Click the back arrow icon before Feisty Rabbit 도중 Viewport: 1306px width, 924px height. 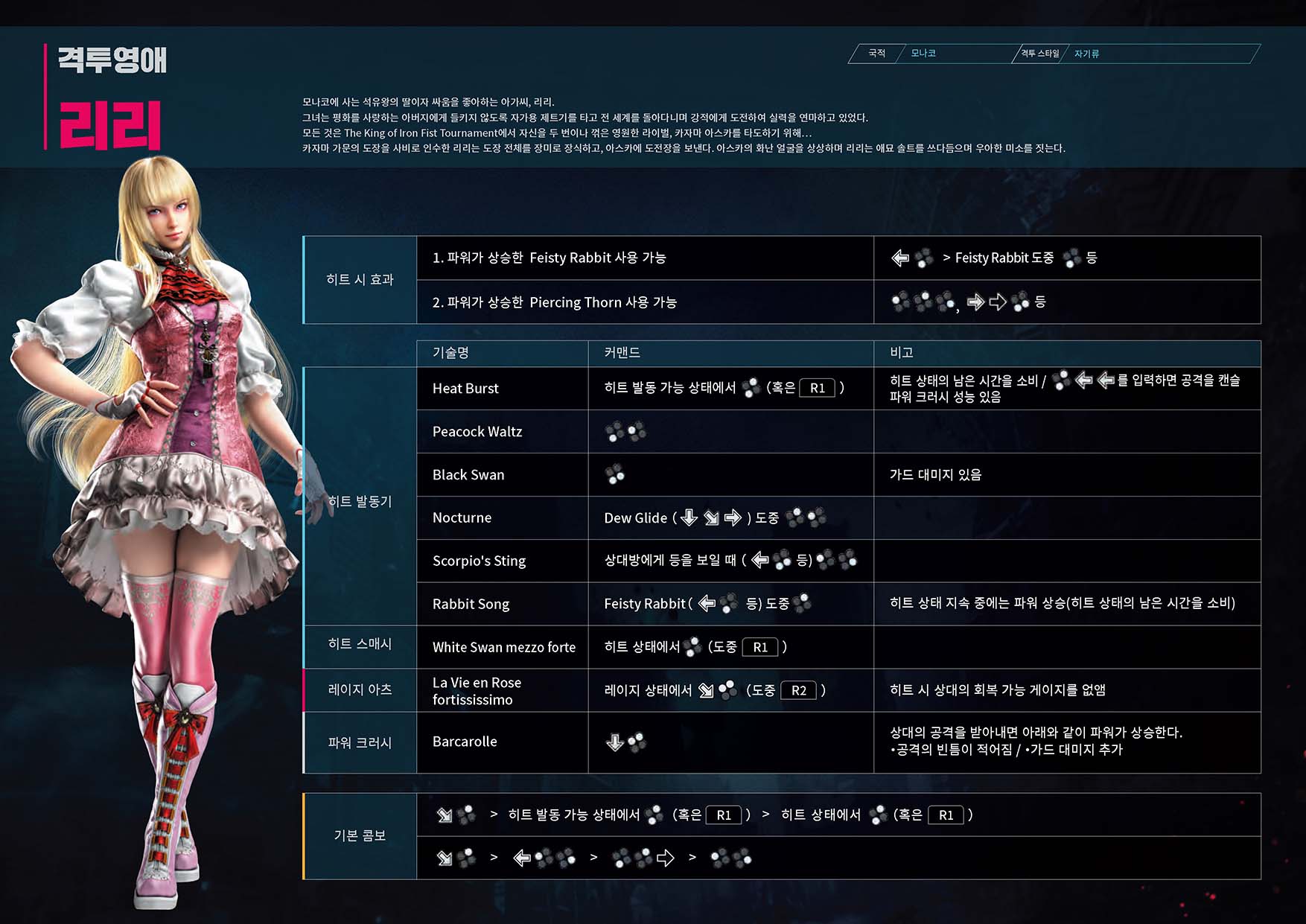click(900, 258)
